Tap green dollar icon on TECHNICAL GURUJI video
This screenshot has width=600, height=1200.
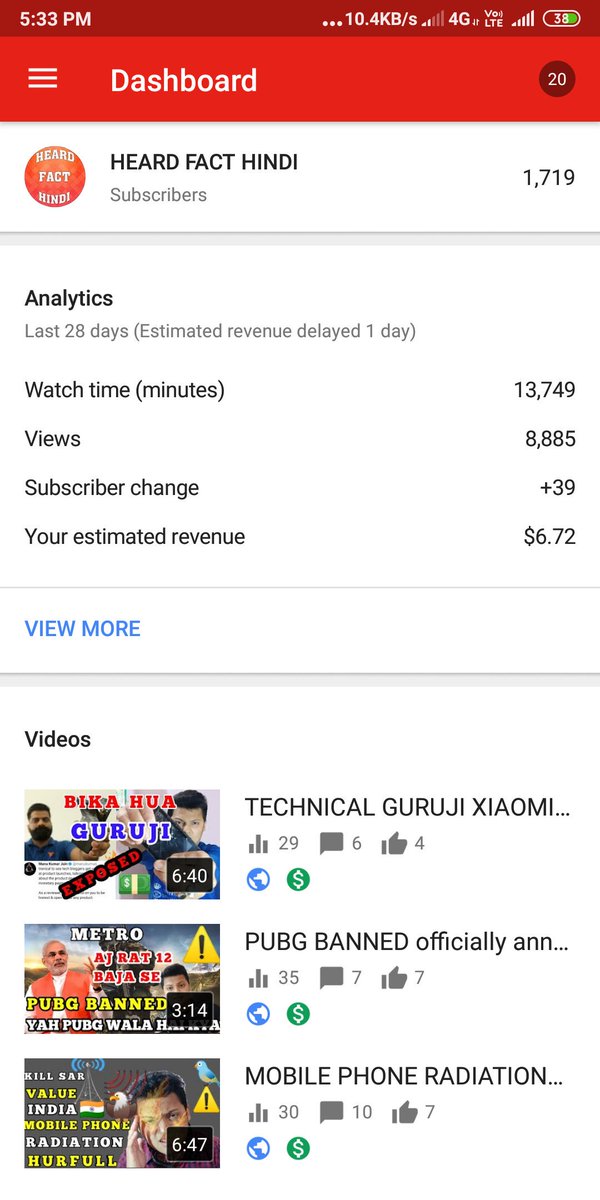(298, 880)
